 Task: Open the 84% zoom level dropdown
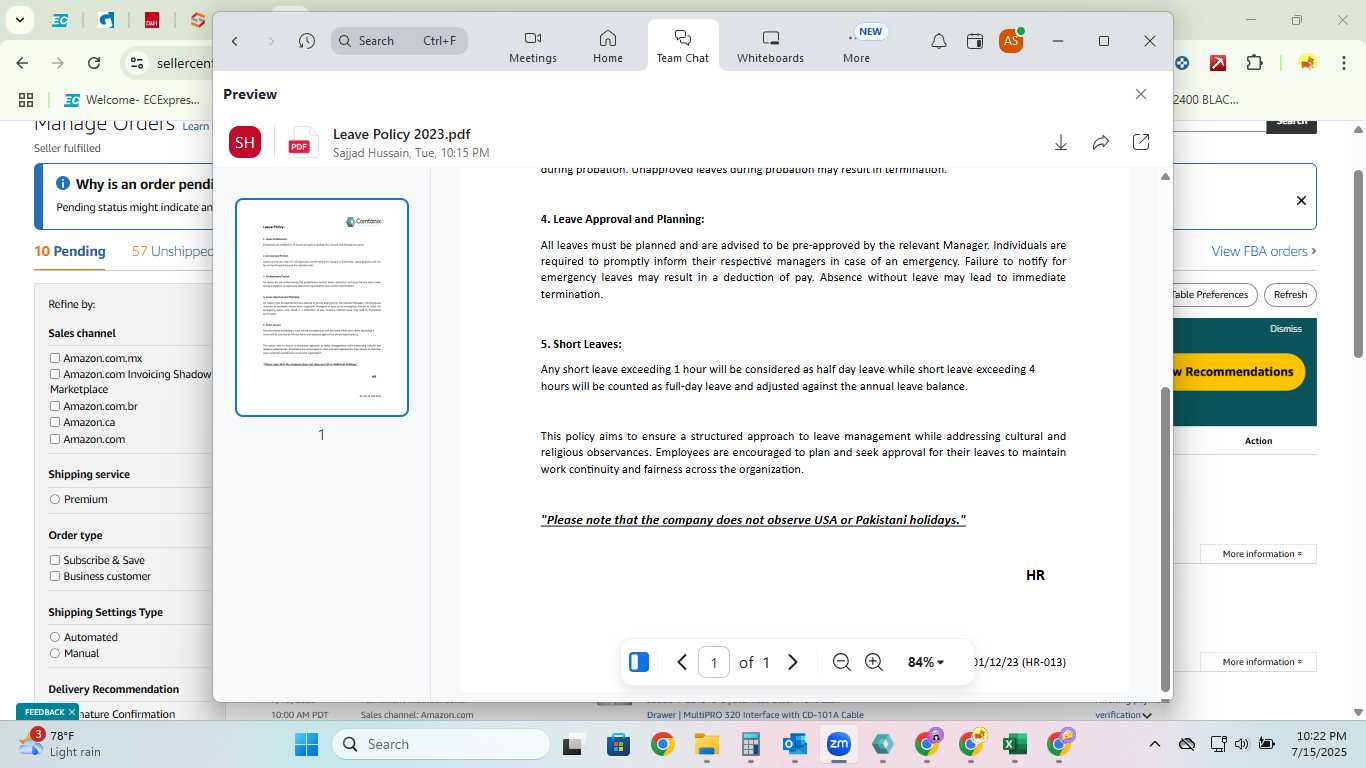coord(926,662)
